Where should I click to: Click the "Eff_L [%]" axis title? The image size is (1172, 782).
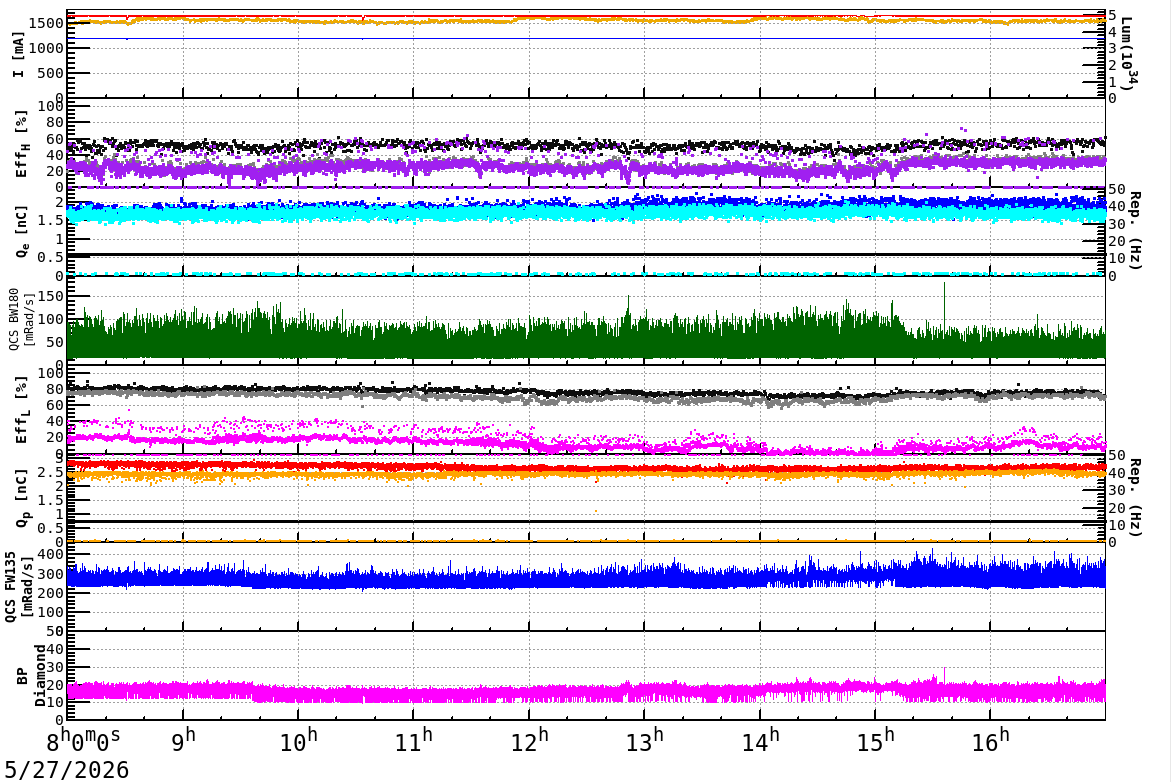click(21, 410)
